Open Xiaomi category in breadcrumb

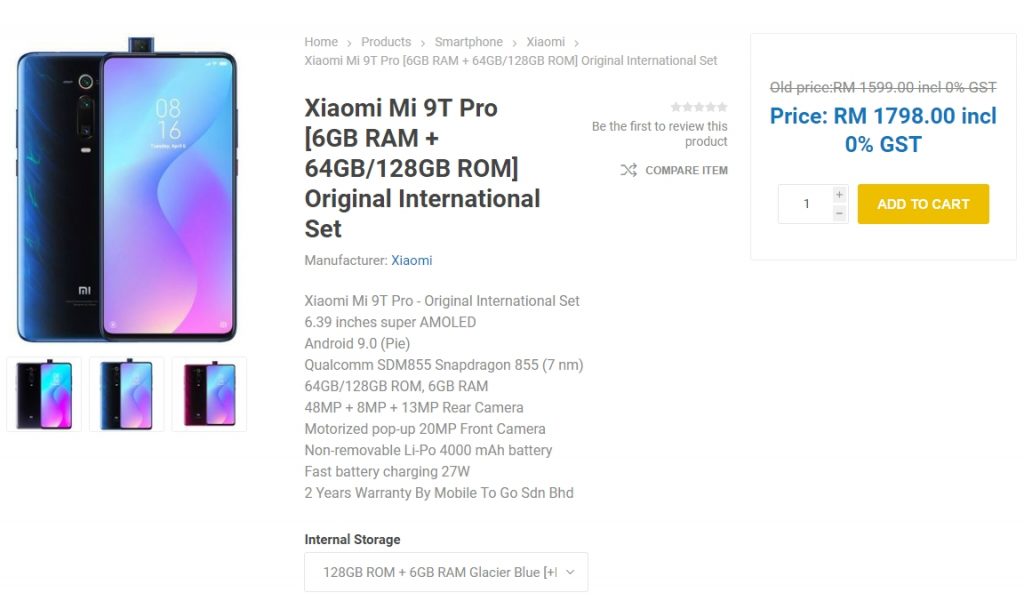(x=545, y=42)
